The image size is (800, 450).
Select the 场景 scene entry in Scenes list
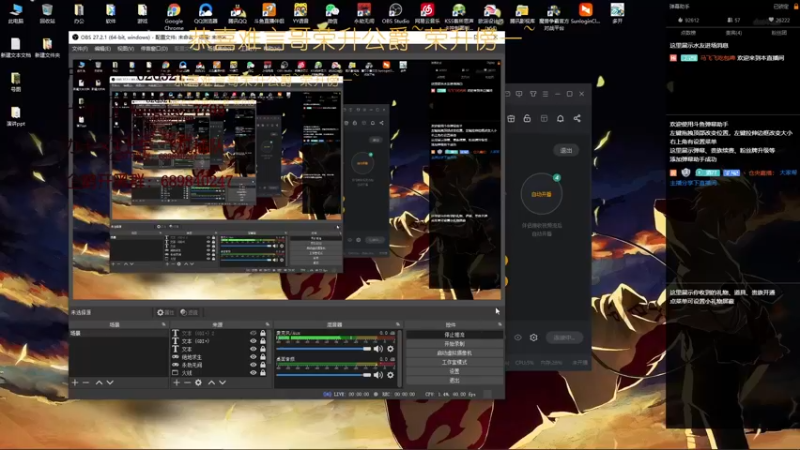point(118,333)
